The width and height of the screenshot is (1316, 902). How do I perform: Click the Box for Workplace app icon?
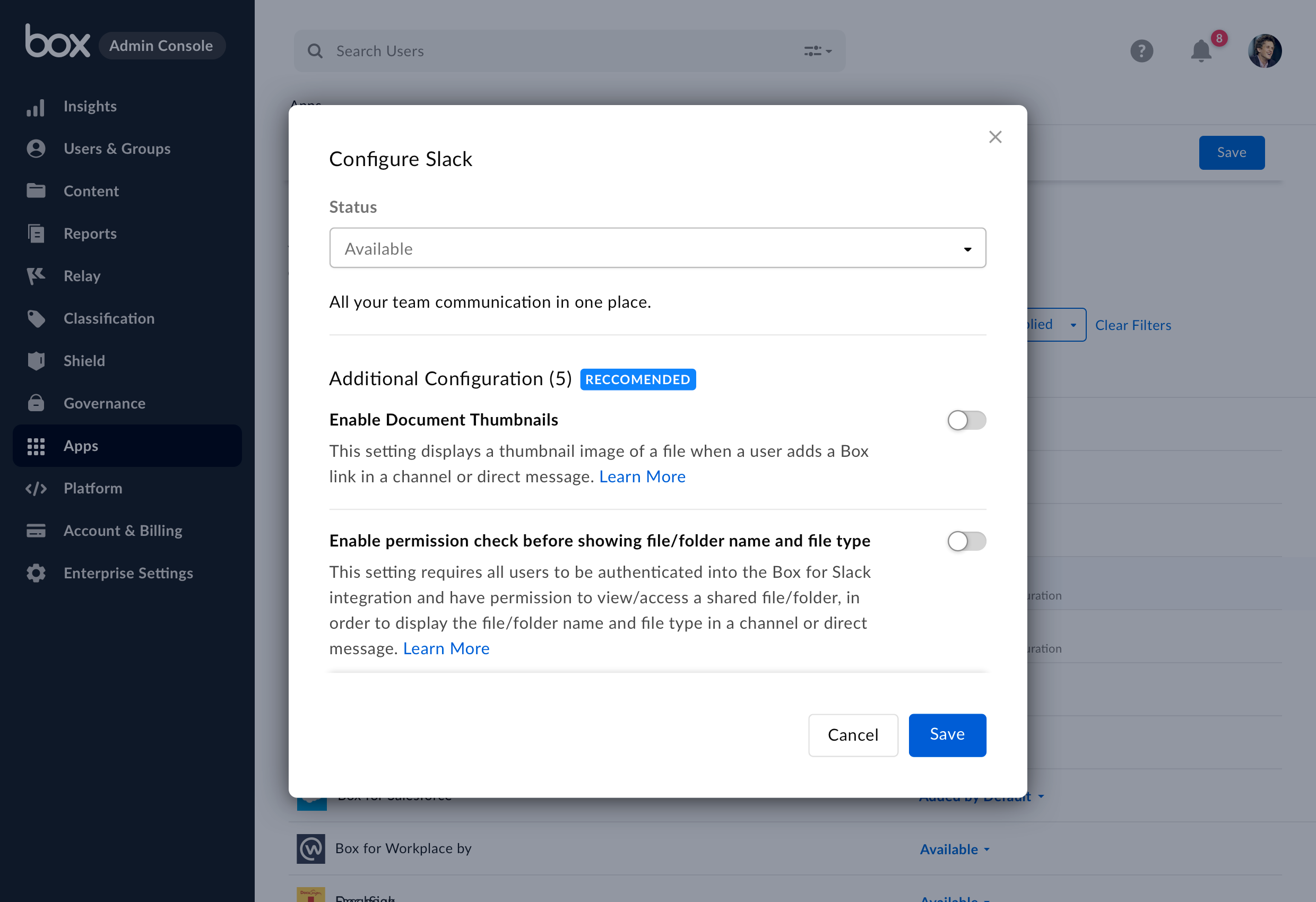coord(311,848)
